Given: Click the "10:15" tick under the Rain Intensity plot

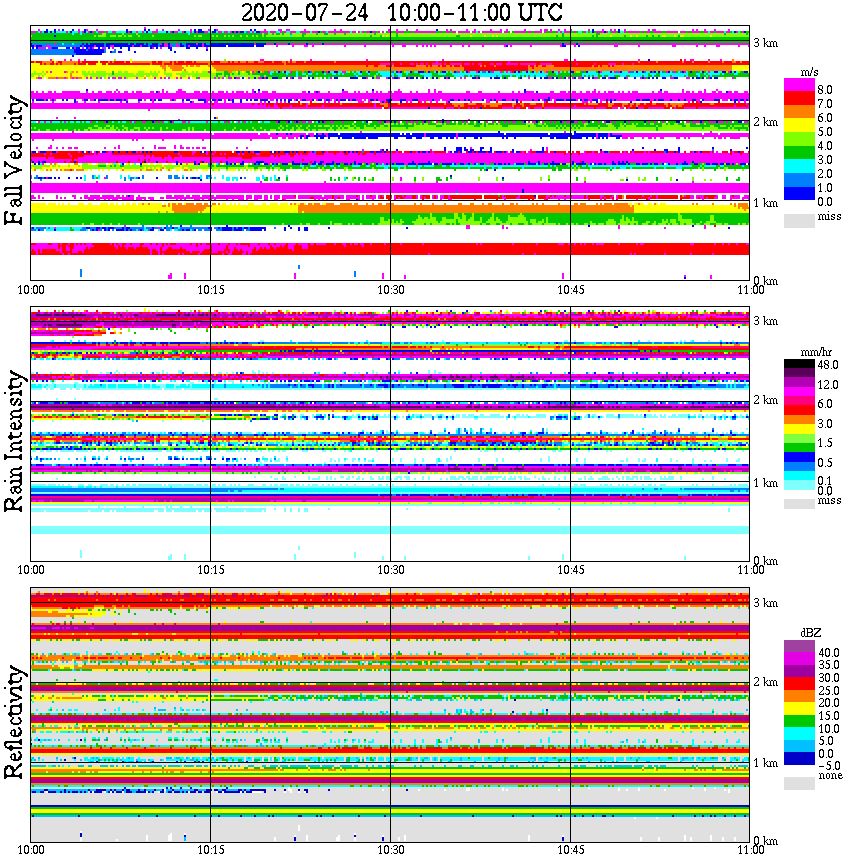Looking at the screenshot, I should [211, 570].
